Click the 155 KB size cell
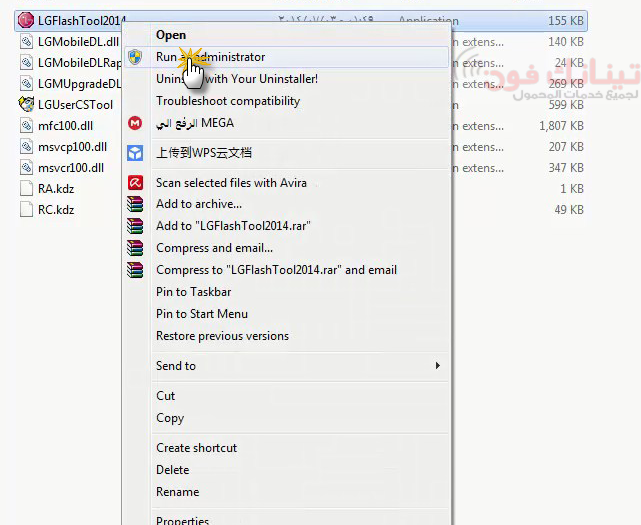Viewport: 641px width, 525px height. (566, 21)
